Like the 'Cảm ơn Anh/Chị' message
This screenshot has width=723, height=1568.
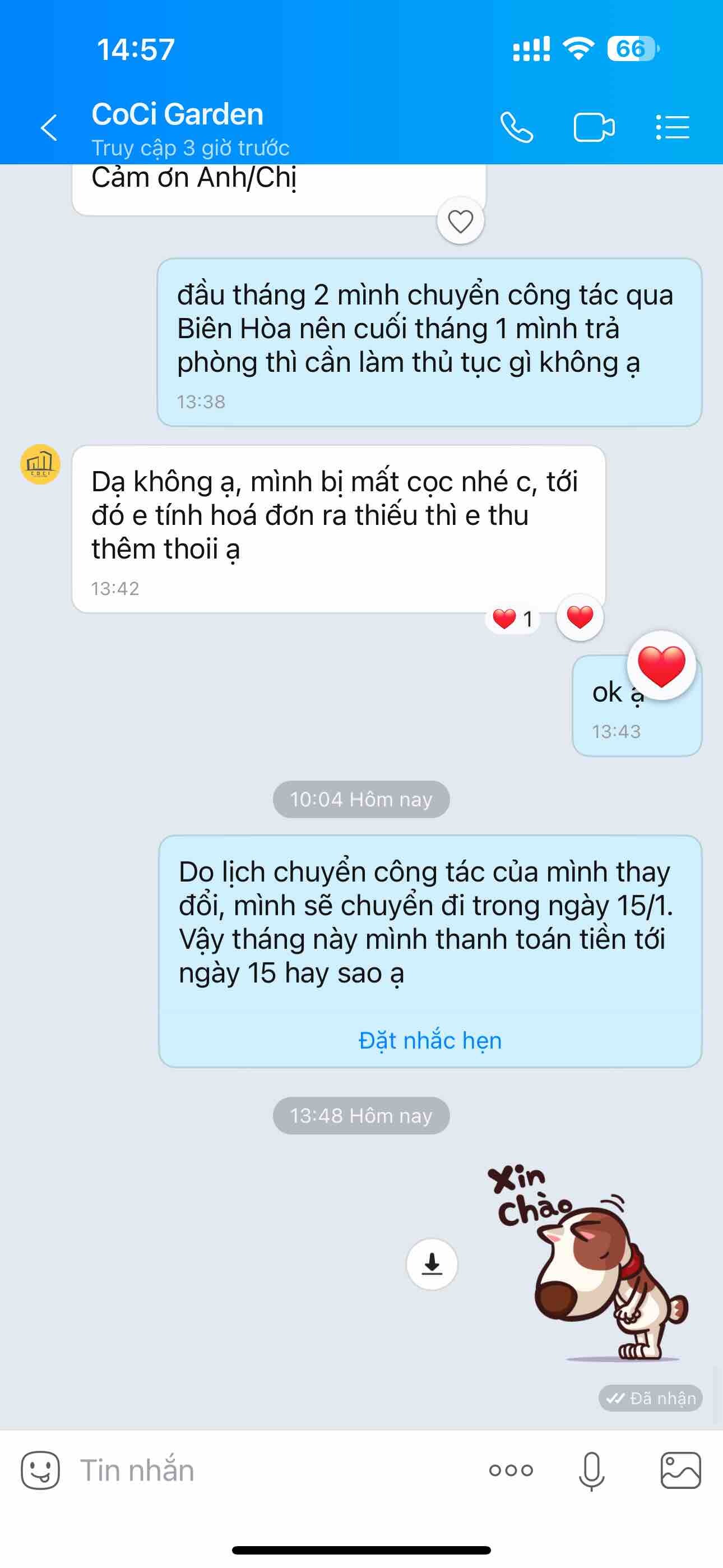(x=461, y=221)
